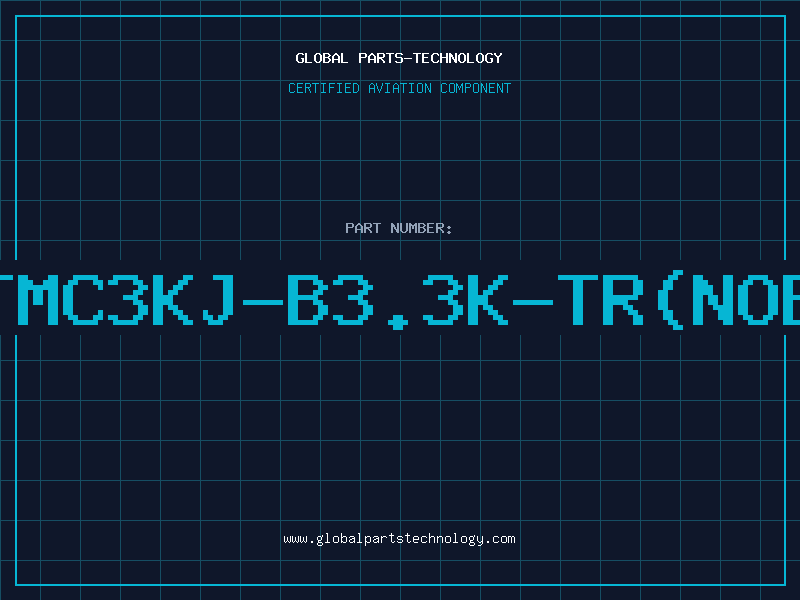The width and height of the screenshot is (800, 600).
Task: Select the word GLOBAL in the header
Action: click(x=321, y=58)
